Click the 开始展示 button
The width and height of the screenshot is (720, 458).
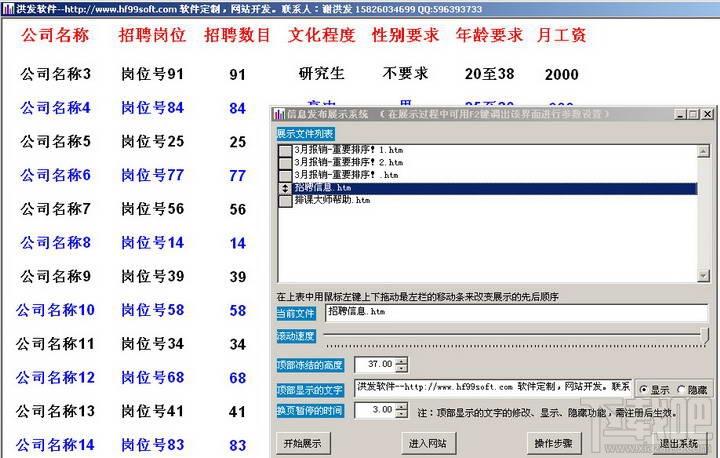[302, 443]
